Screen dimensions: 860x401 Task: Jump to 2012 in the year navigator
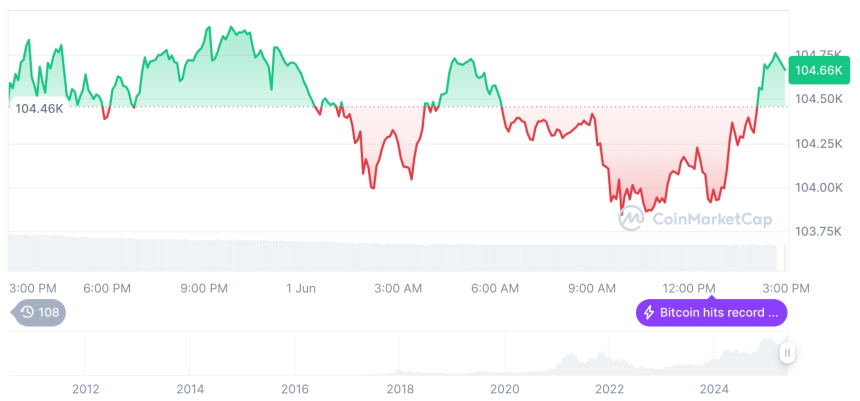coord(85,388)
